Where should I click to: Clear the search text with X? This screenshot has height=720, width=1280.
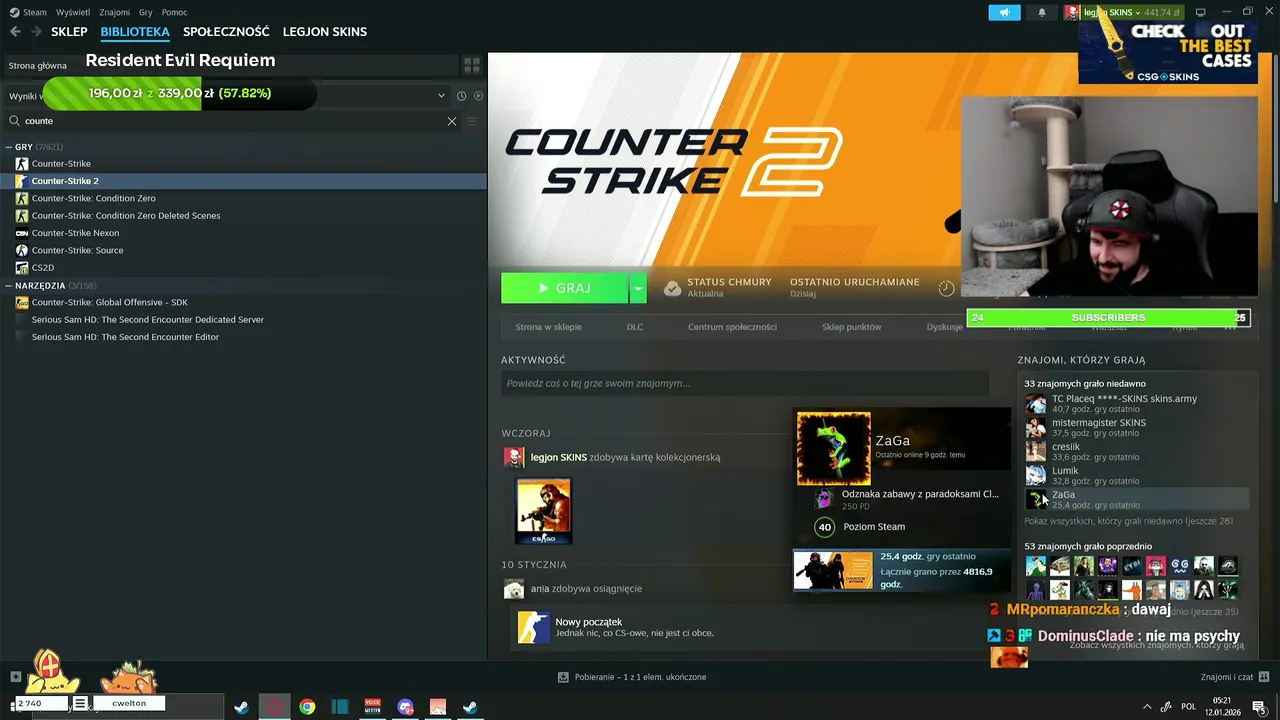452,121
